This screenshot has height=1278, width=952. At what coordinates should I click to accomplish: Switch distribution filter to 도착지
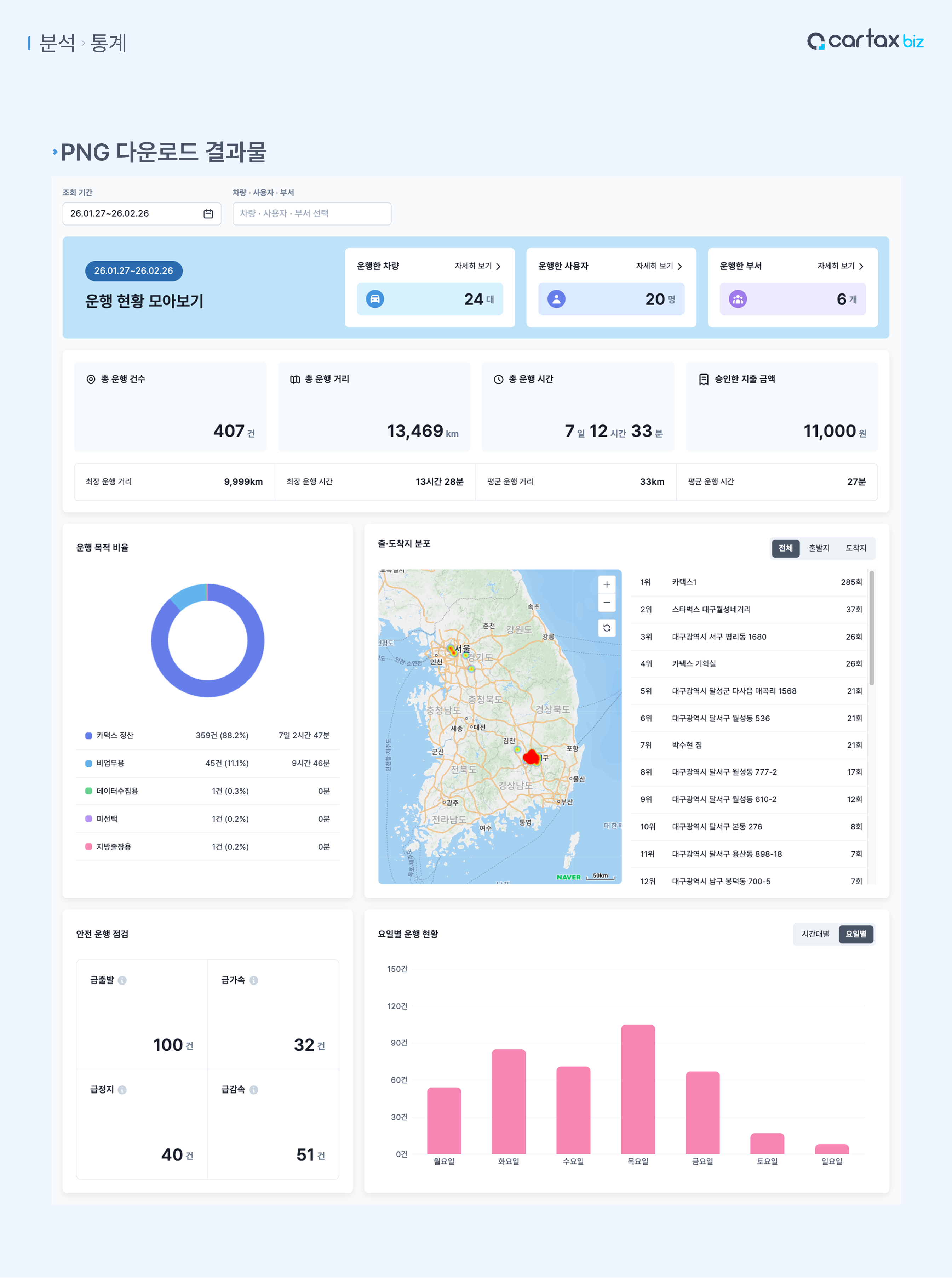click(x=855, y=548)
